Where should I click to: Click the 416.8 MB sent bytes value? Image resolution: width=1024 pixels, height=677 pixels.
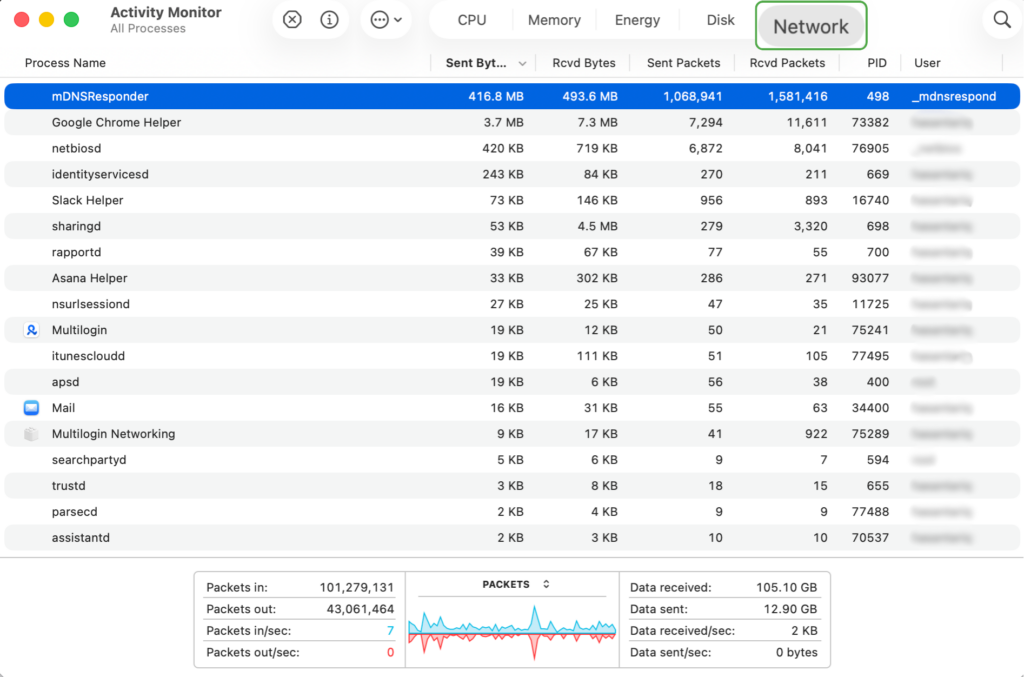pyautogui.click(x=496, y=97)
